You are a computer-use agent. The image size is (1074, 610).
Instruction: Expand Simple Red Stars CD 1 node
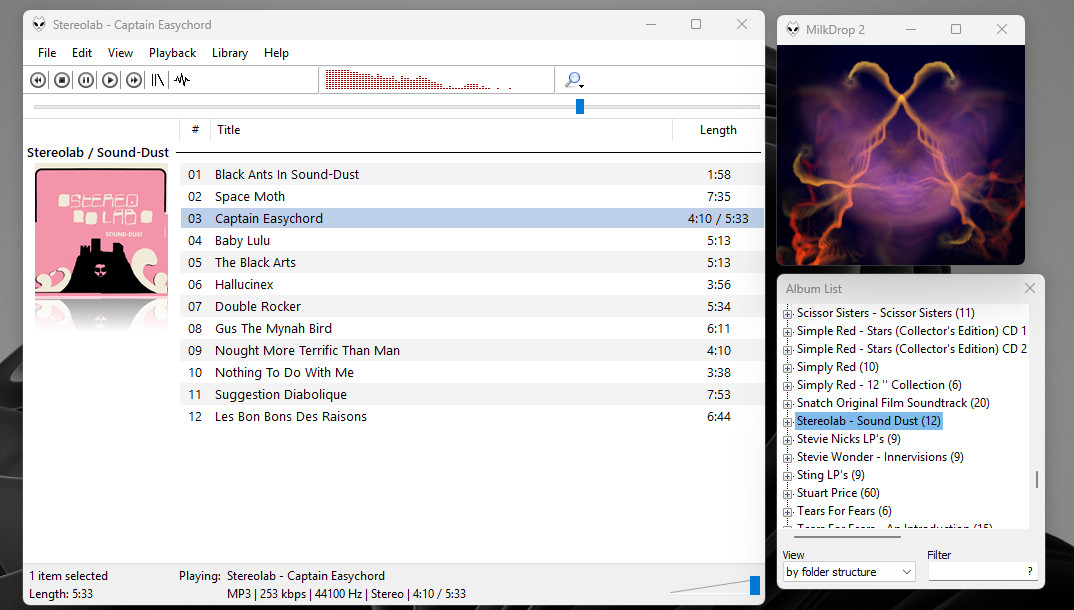(x=788, y=331)
